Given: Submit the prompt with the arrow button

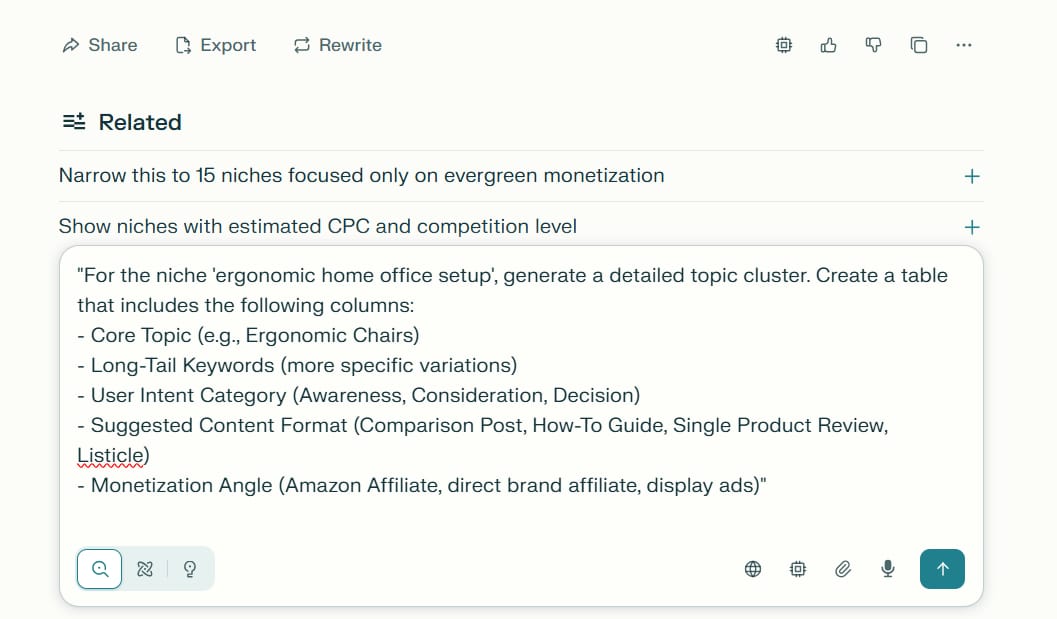Looking at the screenshot, I should tap(942, 569).
